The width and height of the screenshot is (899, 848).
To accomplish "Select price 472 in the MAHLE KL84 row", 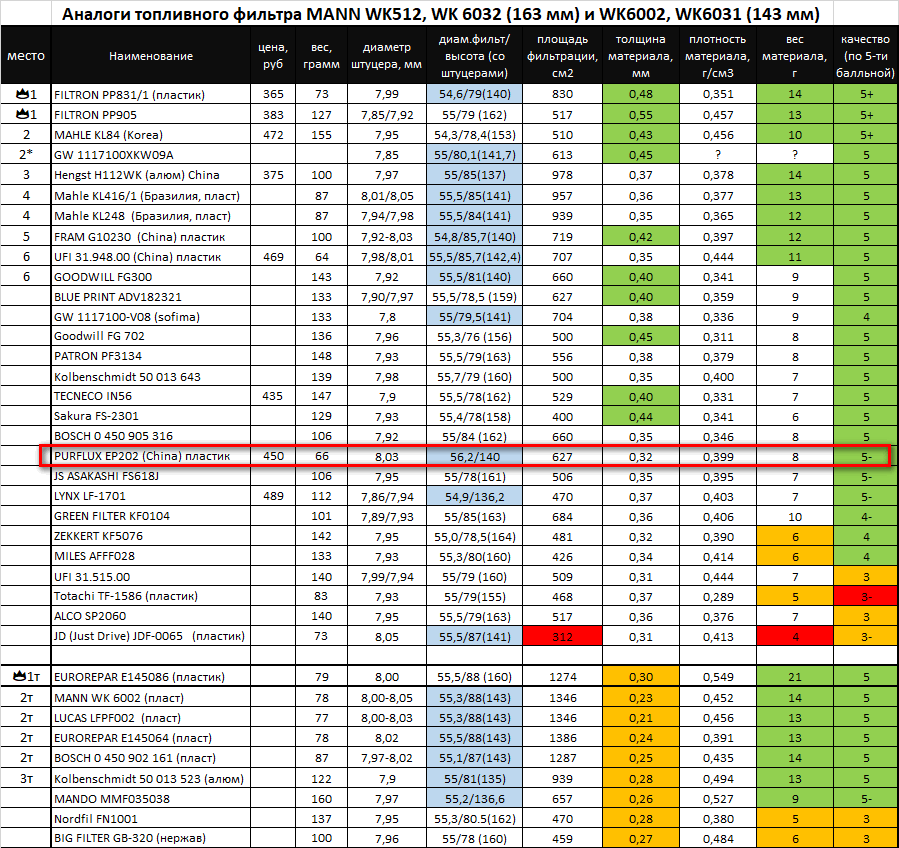I will click(x=273, y=135).
